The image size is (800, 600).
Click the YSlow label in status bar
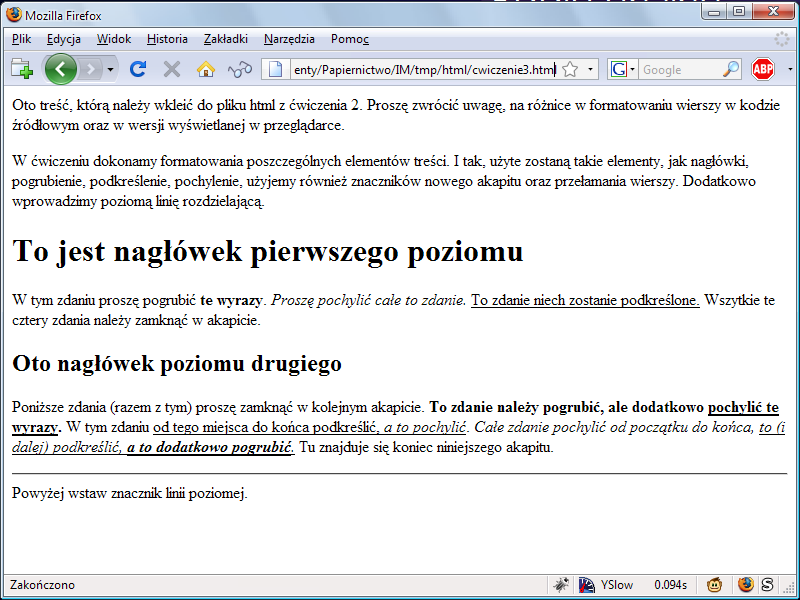tap(617, 585)
